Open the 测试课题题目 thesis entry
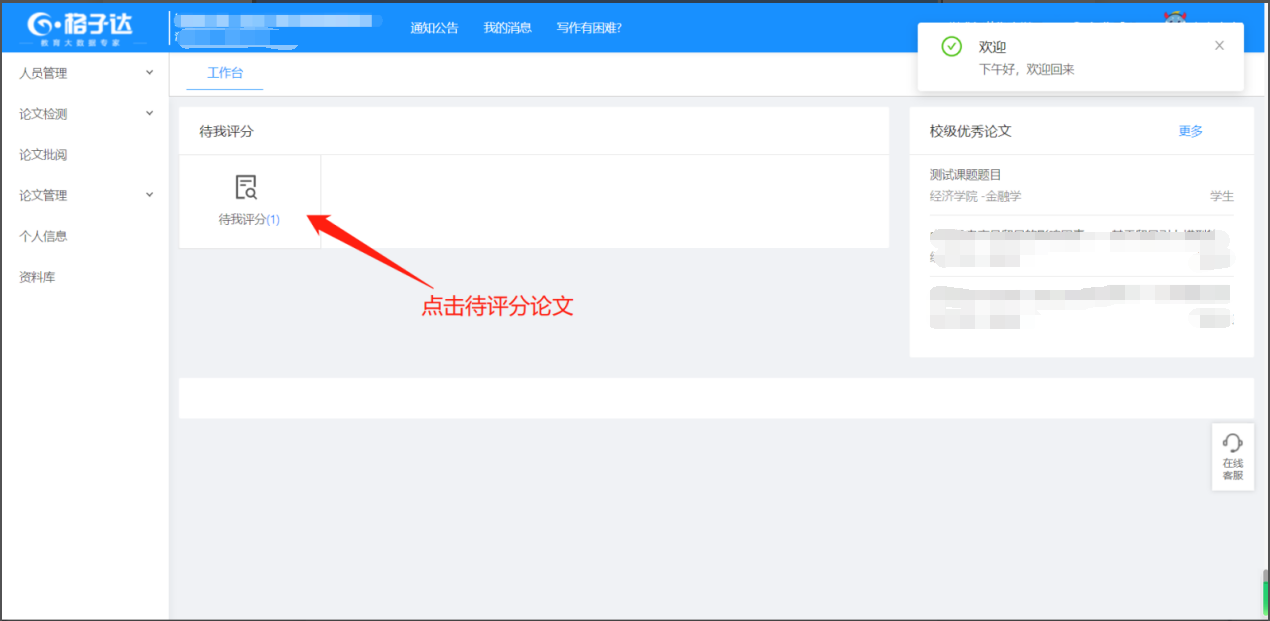 pyautogui.click(x=965, y=175)
